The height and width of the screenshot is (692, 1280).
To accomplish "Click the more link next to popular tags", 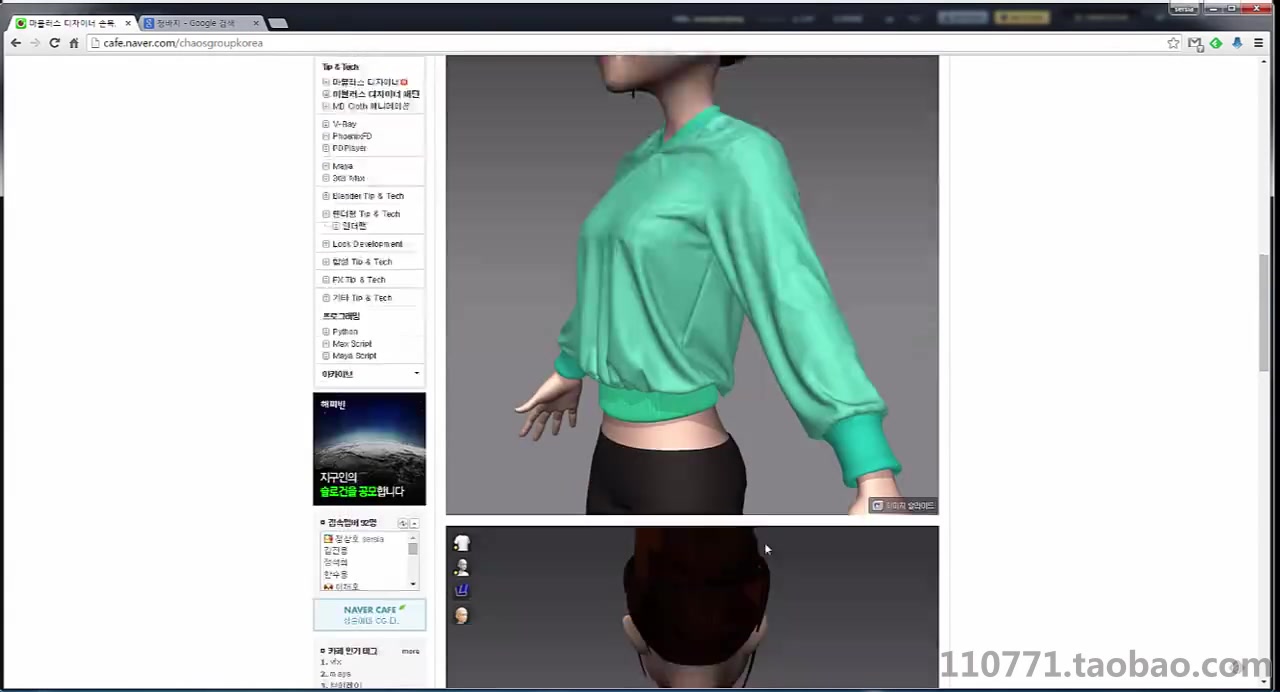I will [410, 651].
